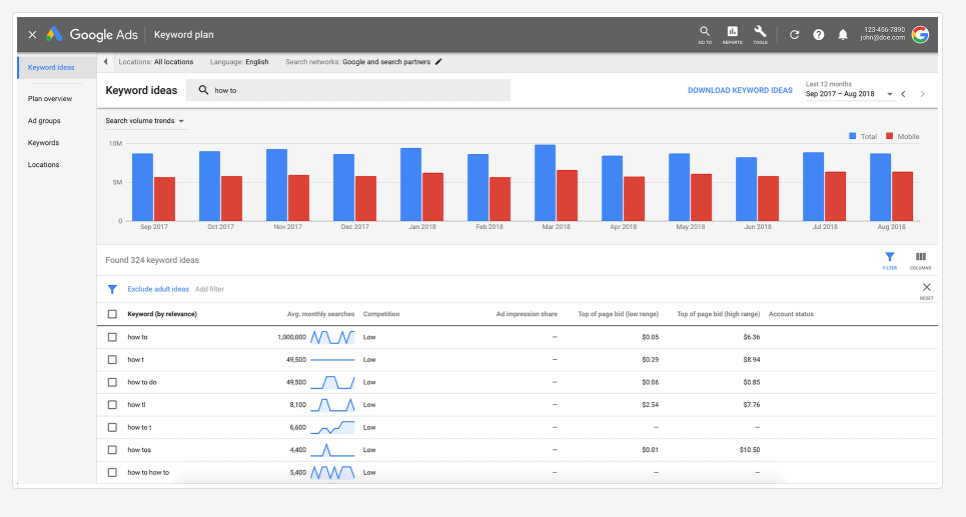
Task: Toggle the select-all keywords checkbox
Action: coord(112,314)
